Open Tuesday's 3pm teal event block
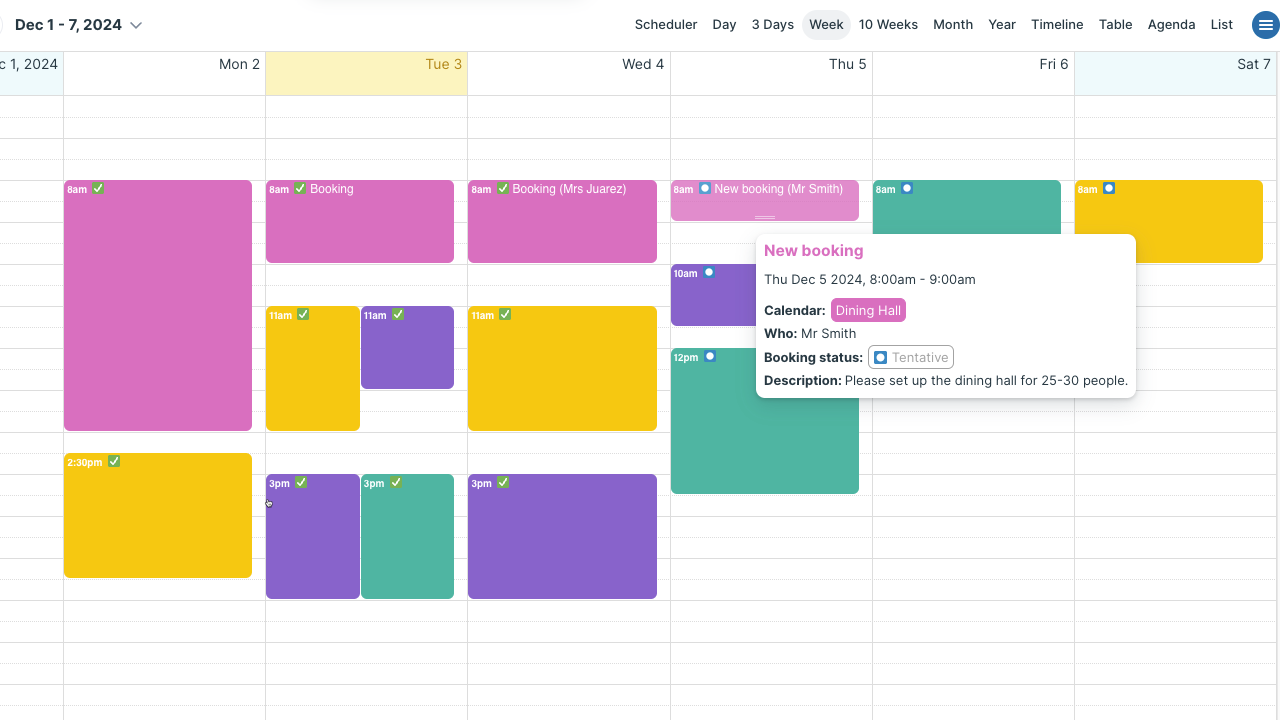The height and width of the screenshot is (720, 1280). [407, 536]
